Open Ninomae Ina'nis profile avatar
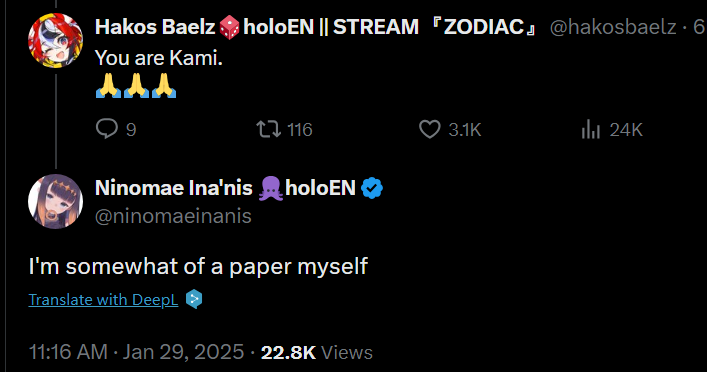The width and height of the screenshot is (707, 372). click(55, 202)
